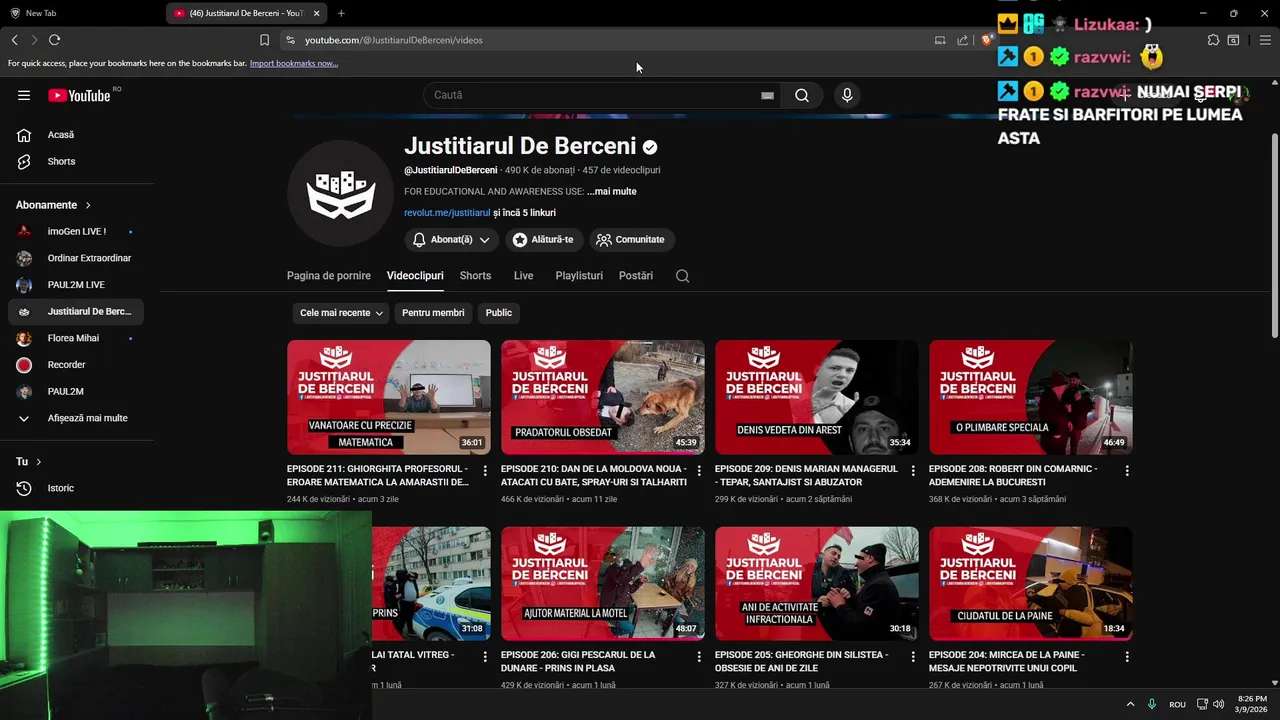The width and height of the screenshot is (1280, 720).
Task: Reload the page in the browser
Action: coord(54,40)
